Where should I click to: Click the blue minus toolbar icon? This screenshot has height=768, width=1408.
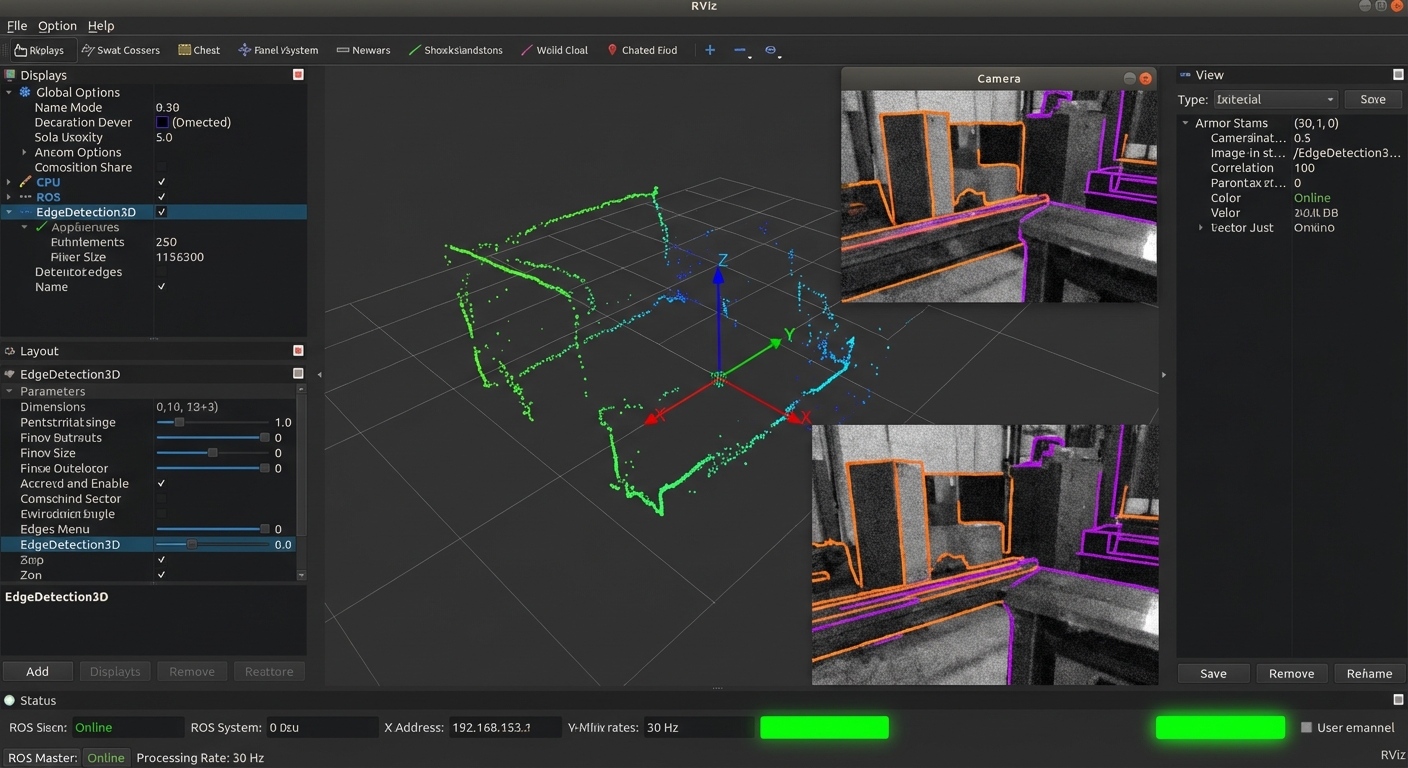coord(740,50)
